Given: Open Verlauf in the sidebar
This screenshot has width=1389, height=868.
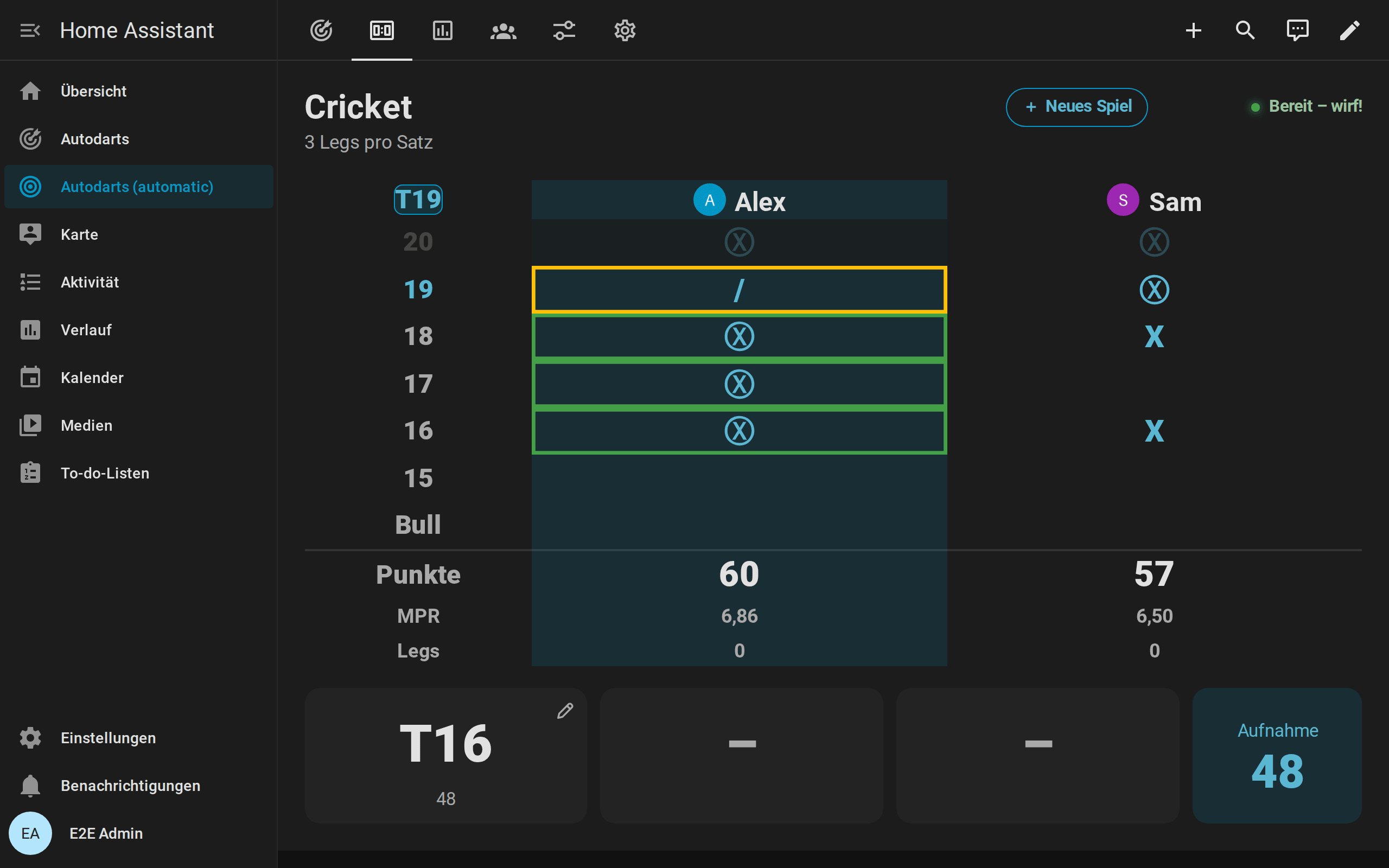Looking at the screenshot, I should point(138,329).
